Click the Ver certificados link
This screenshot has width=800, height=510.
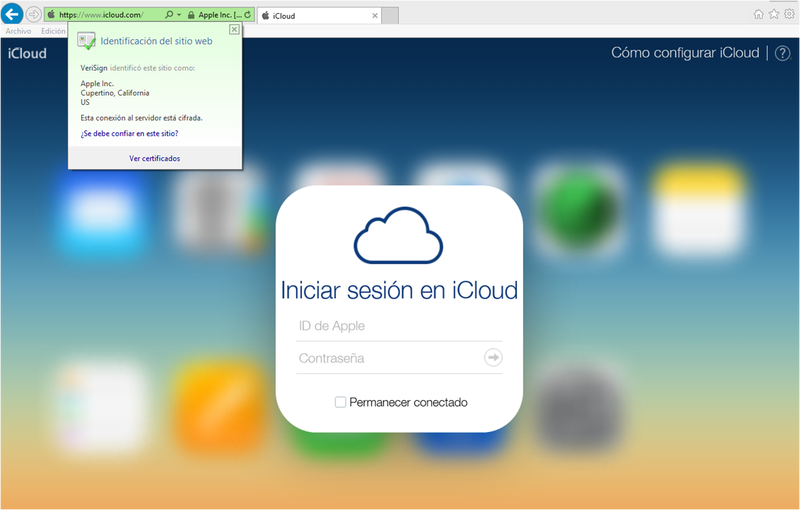coord(155,159)
